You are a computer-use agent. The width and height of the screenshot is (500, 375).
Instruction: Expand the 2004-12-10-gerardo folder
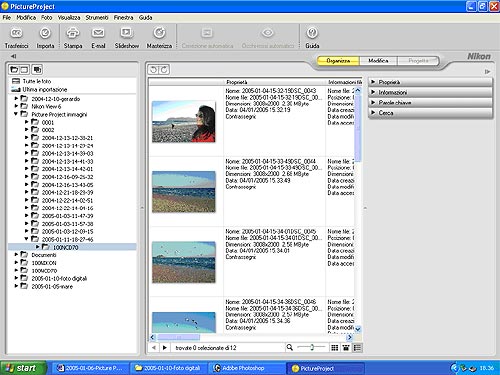point(16,99)
